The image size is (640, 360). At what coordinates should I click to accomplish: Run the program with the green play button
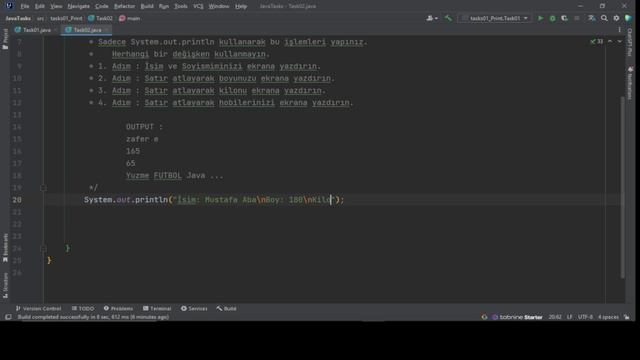540,18
